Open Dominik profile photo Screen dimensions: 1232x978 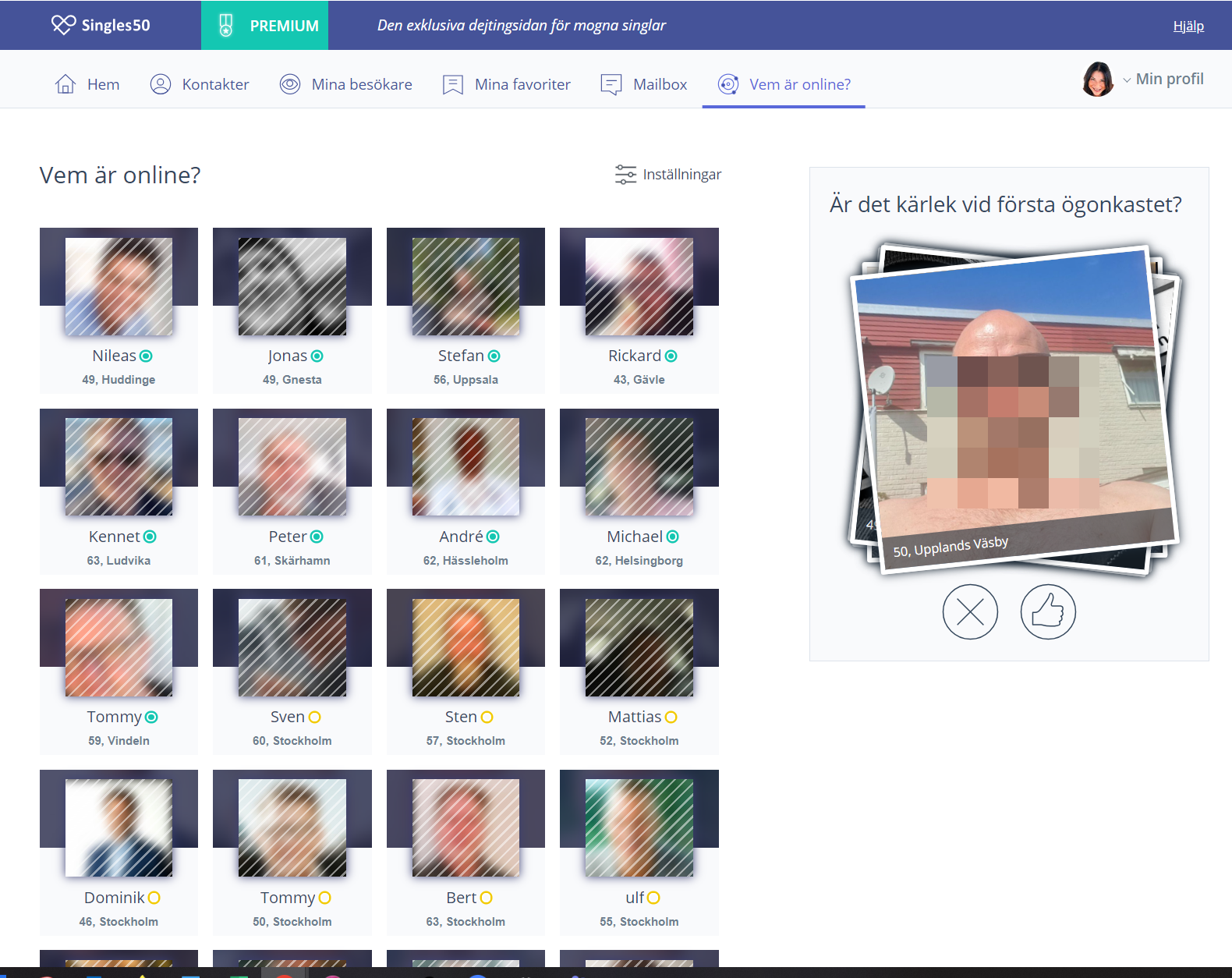(x=119, y=827)
